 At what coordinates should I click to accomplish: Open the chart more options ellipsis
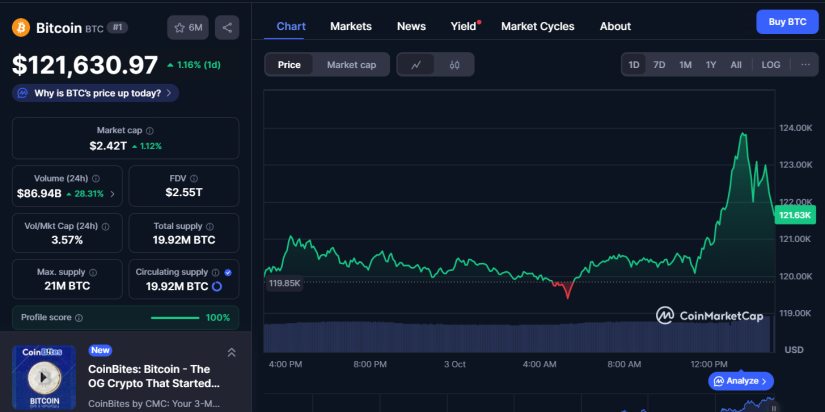(x=805, y=65)
